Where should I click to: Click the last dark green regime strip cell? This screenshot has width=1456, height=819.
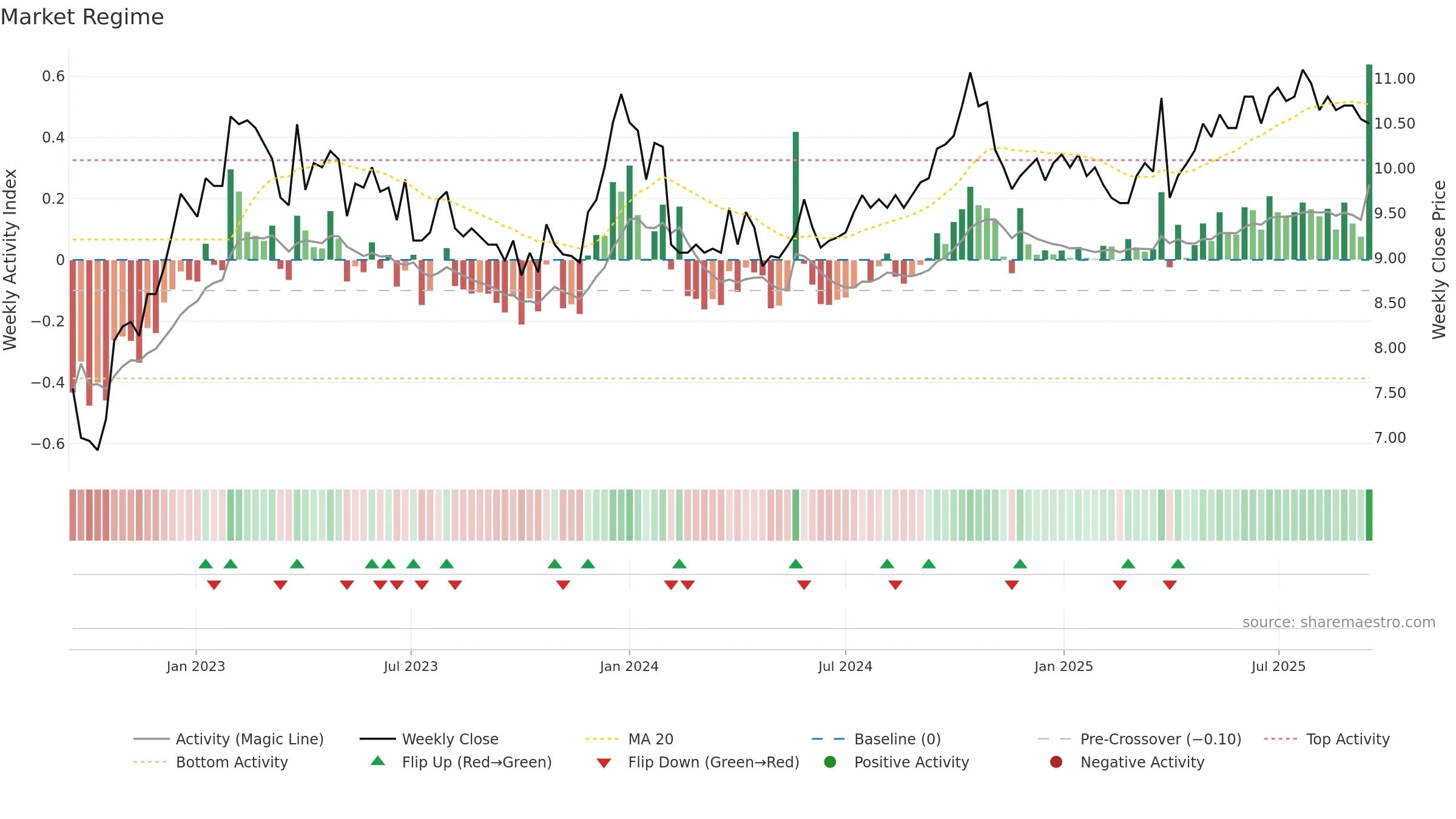pos(1369,515)
